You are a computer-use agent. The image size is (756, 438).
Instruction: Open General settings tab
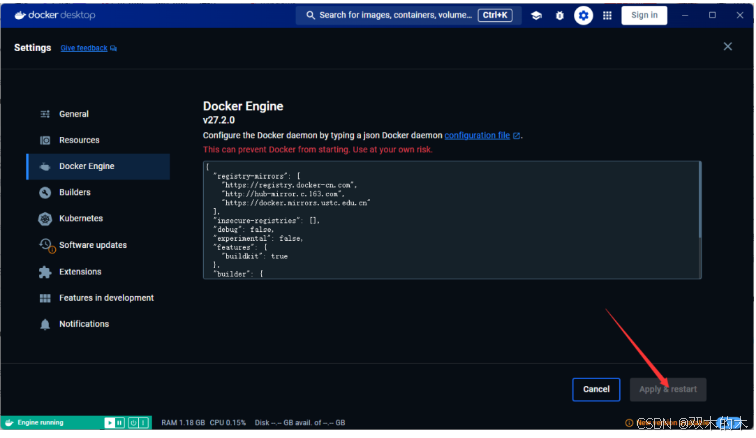[x=98, y=114]
